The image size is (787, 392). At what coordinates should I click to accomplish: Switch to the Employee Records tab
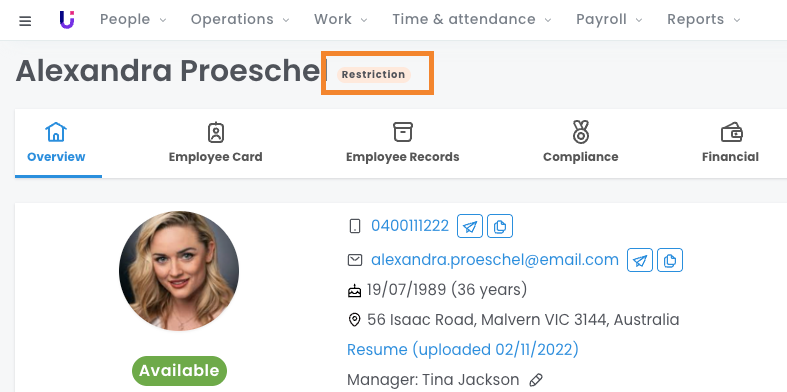(403, 143)
